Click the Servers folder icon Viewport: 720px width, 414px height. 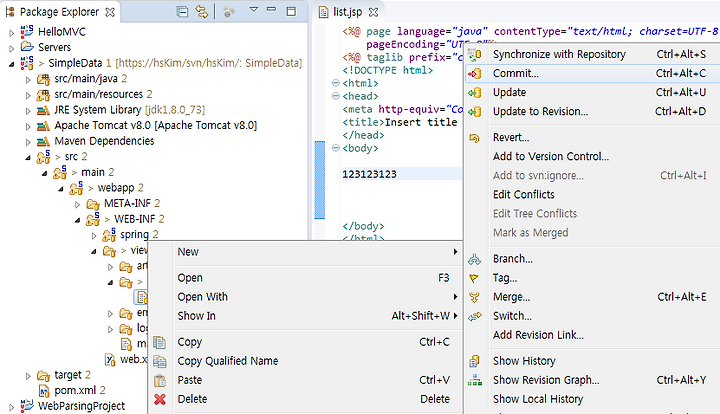(27, 47)
